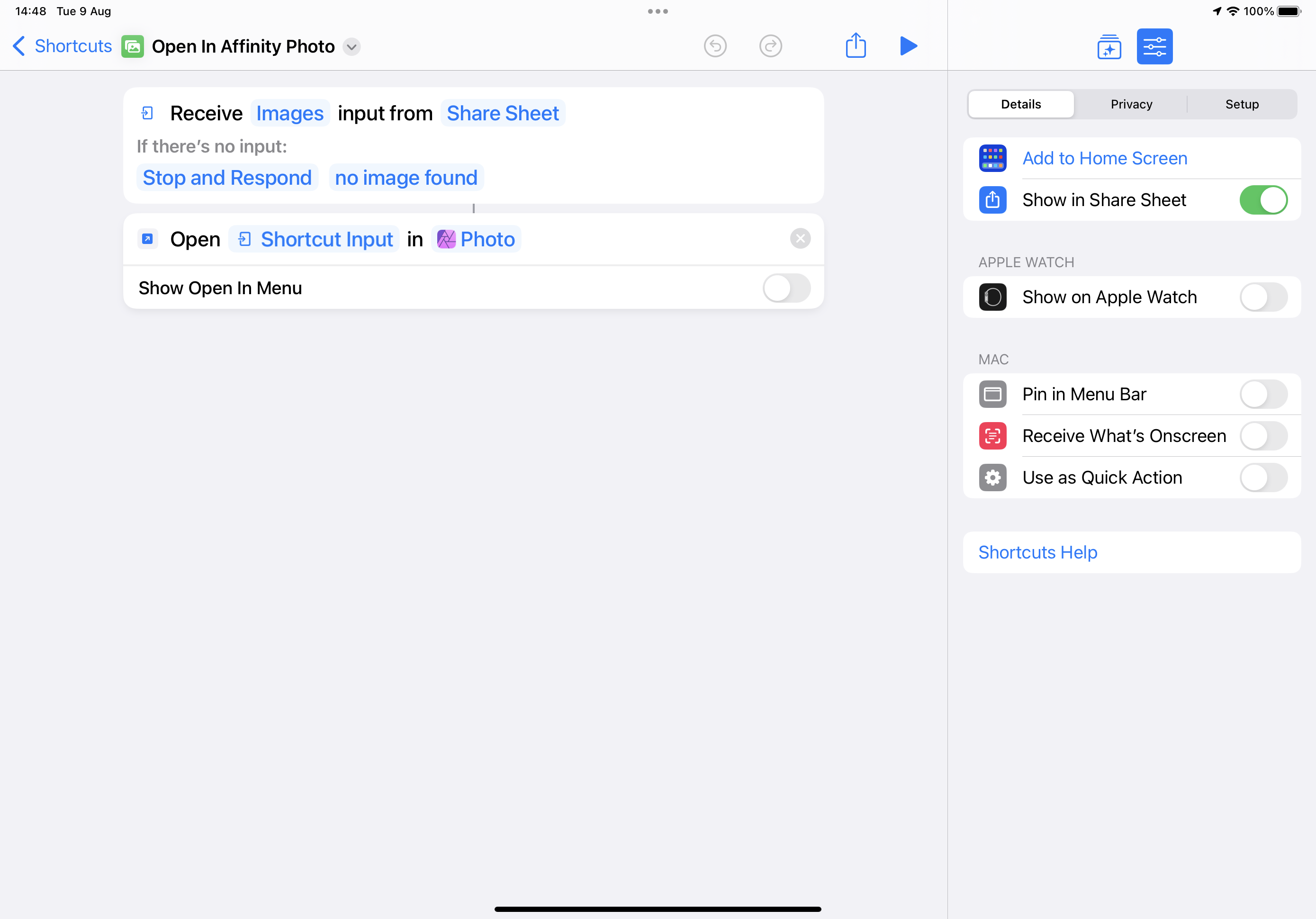Change the Stop and Respond option
Viewport: 1316px width, 919px height.
click(227, 178)
